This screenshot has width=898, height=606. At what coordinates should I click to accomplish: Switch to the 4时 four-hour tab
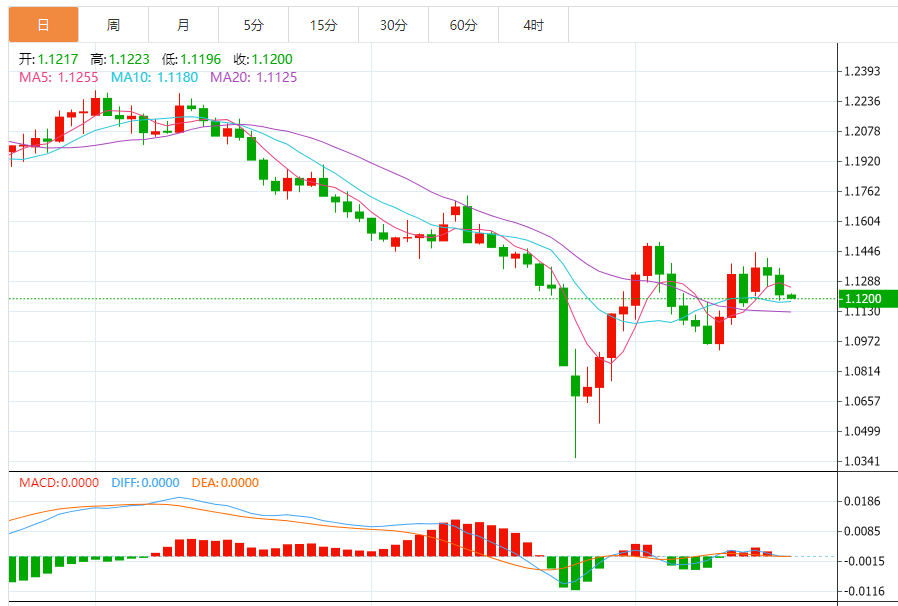[534, 25]
